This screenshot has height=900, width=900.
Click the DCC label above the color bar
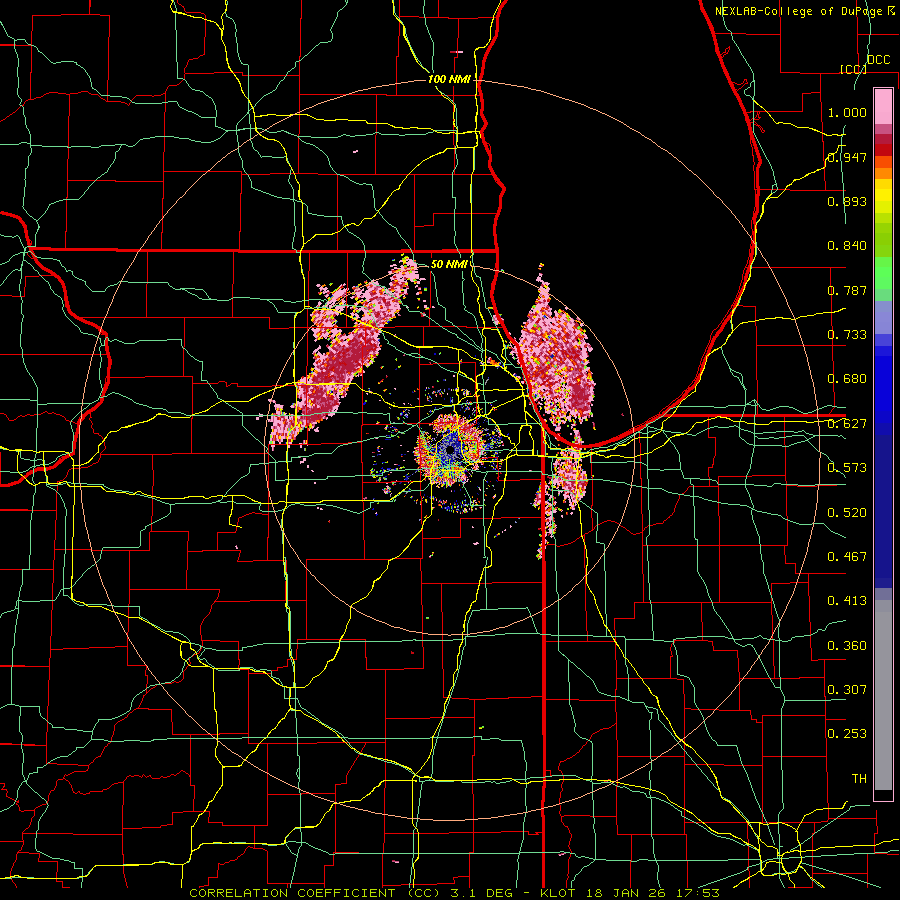coord(878,60)
